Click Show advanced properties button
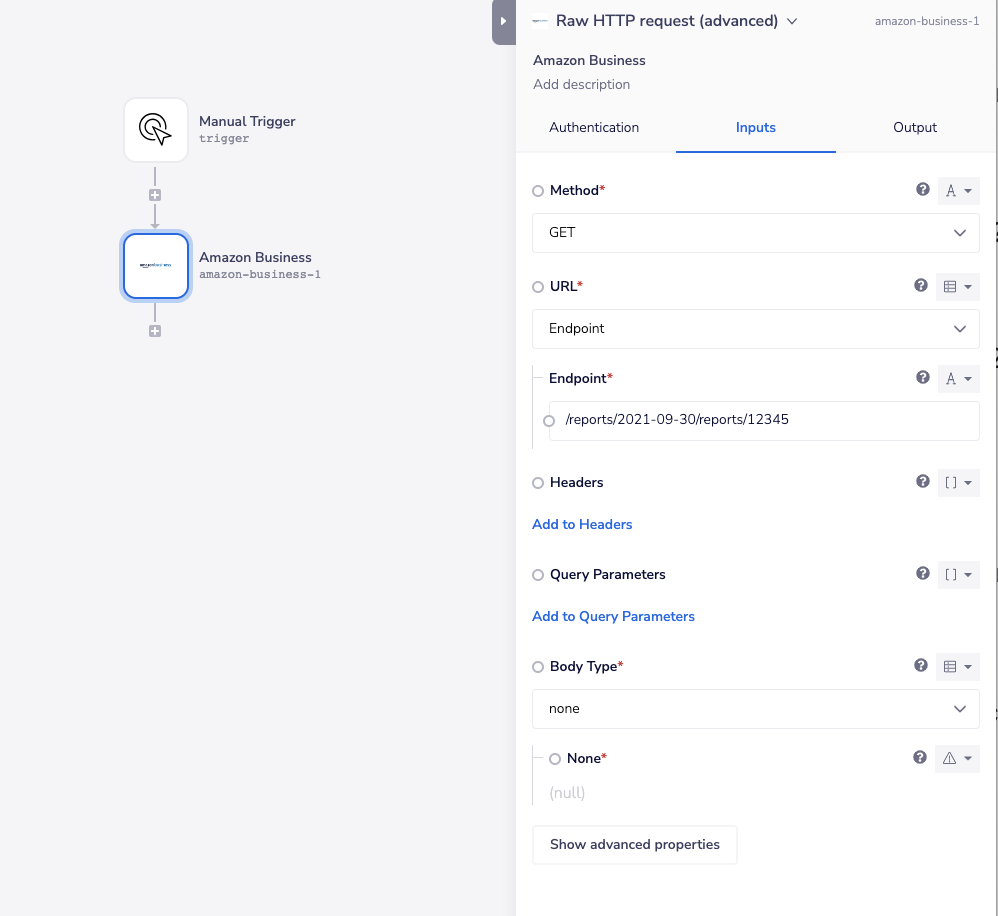This screenshot has width=998, height=916. point(634,845)
